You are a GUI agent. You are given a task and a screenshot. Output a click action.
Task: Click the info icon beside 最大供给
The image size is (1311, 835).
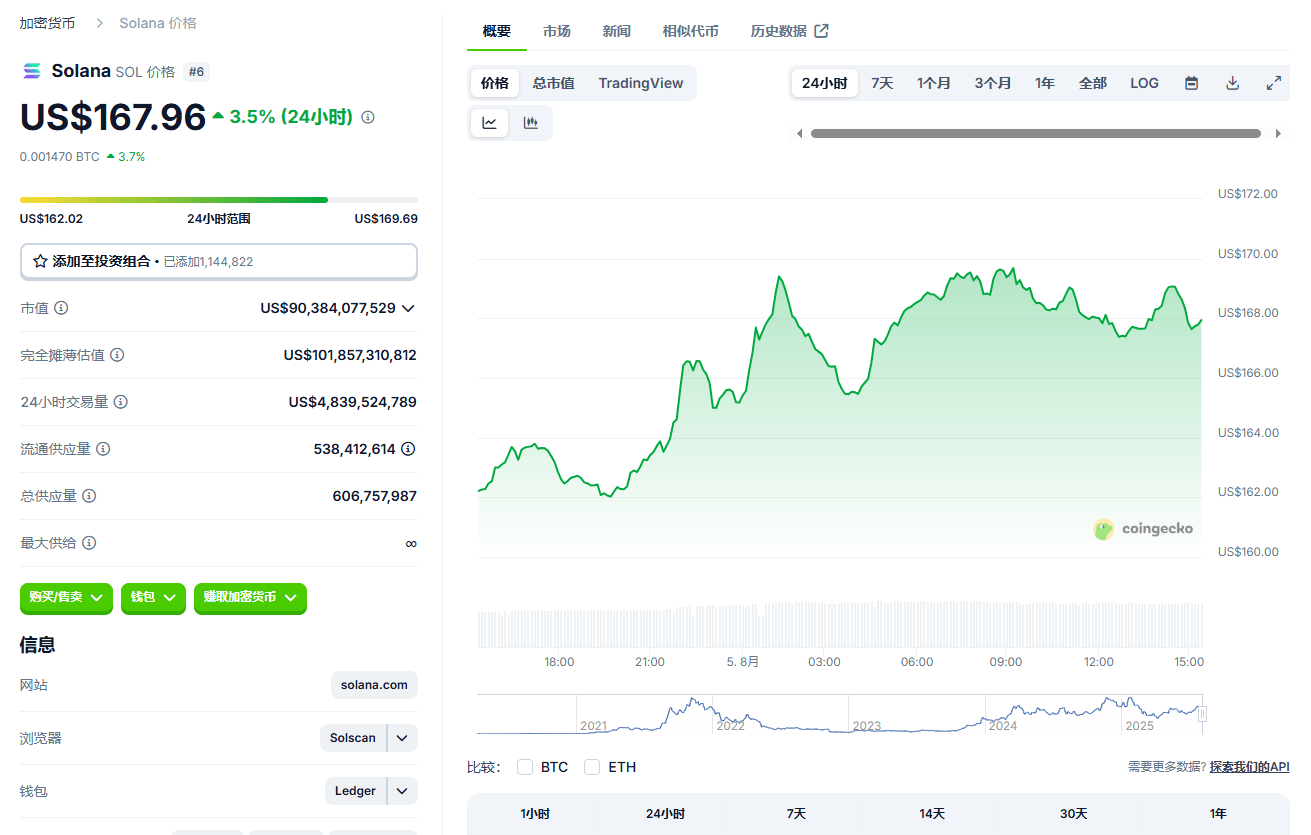[89, 543]
